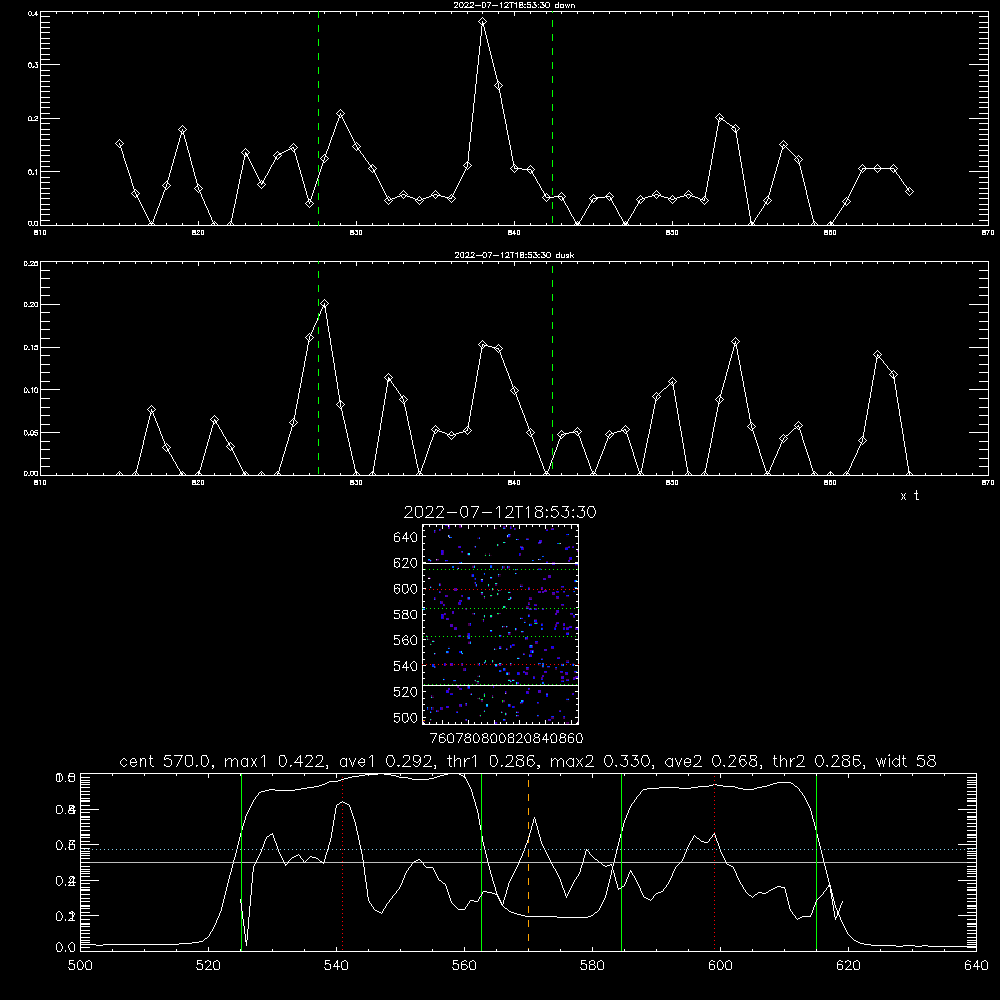The image size is (1000, 1000).
Task: Click the '520' label on image y-axis
Action: [406, 692]
